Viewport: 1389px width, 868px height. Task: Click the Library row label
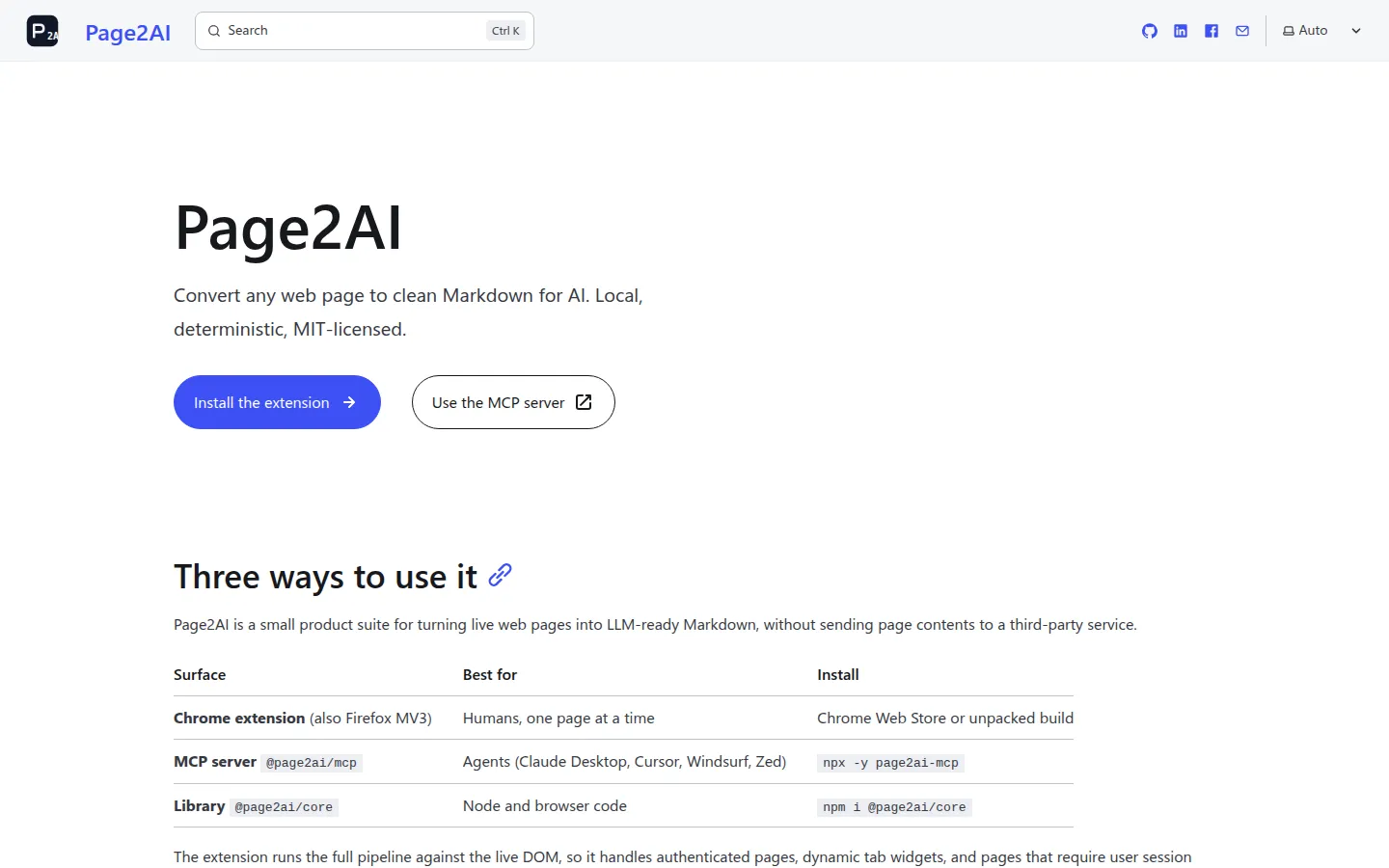[x=200, y=806]
